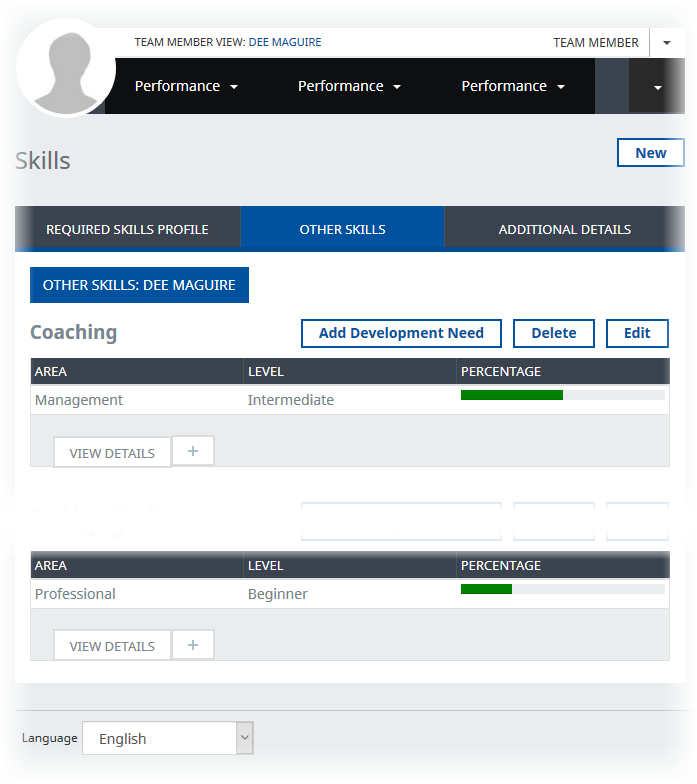This screenshot has width=697, height=784.
Task: Go to the Additional Details tab
Action: coord(564,229)
